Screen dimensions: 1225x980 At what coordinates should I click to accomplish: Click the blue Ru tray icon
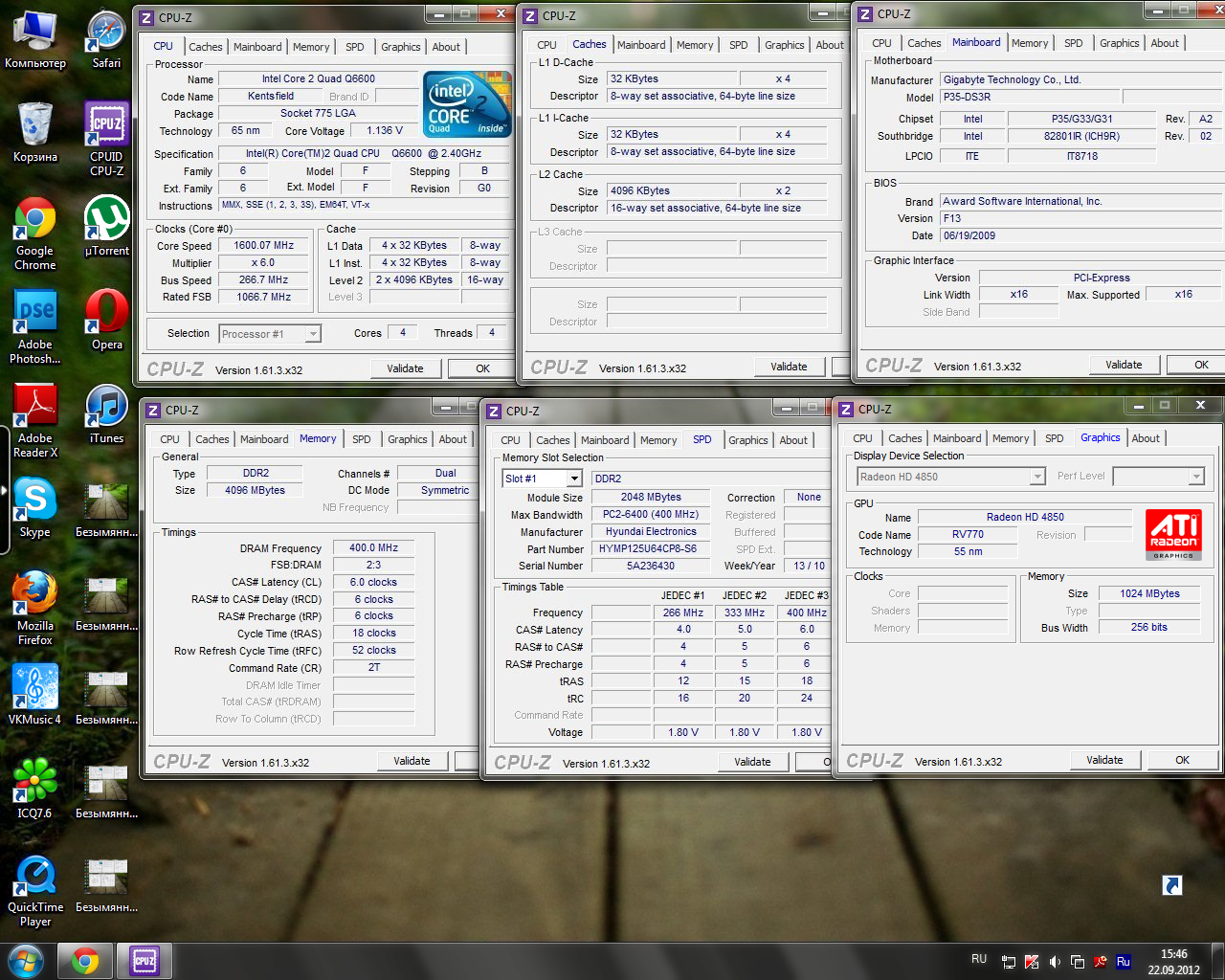[x=1124, y=962]
